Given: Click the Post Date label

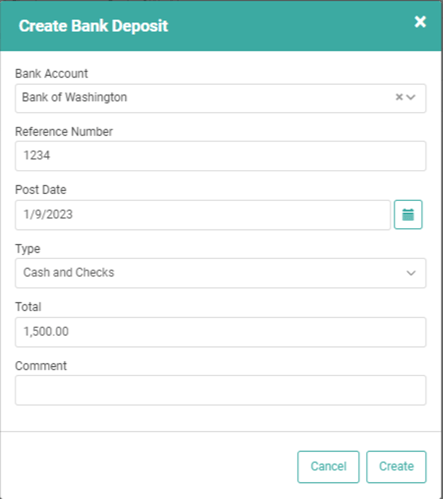Looking at the screenshot, I should click(41, 190).
